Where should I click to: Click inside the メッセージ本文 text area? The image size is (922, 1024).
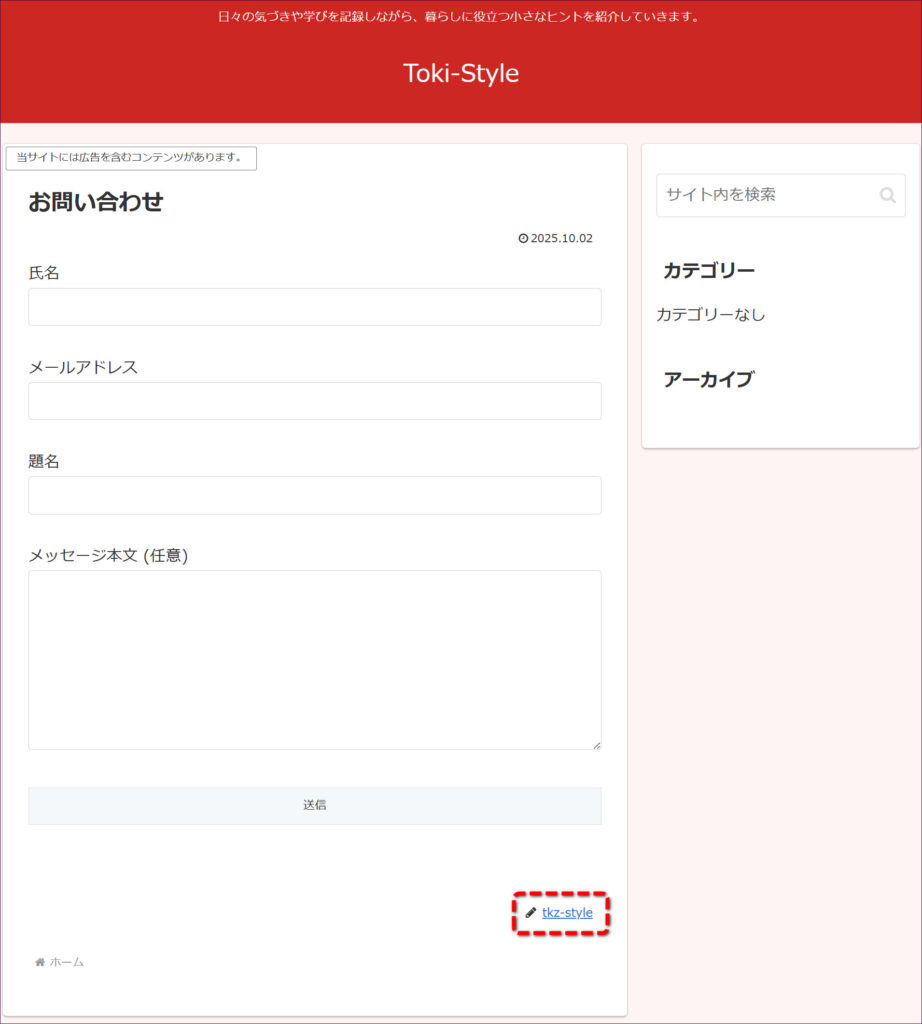[x=314, y=660]
